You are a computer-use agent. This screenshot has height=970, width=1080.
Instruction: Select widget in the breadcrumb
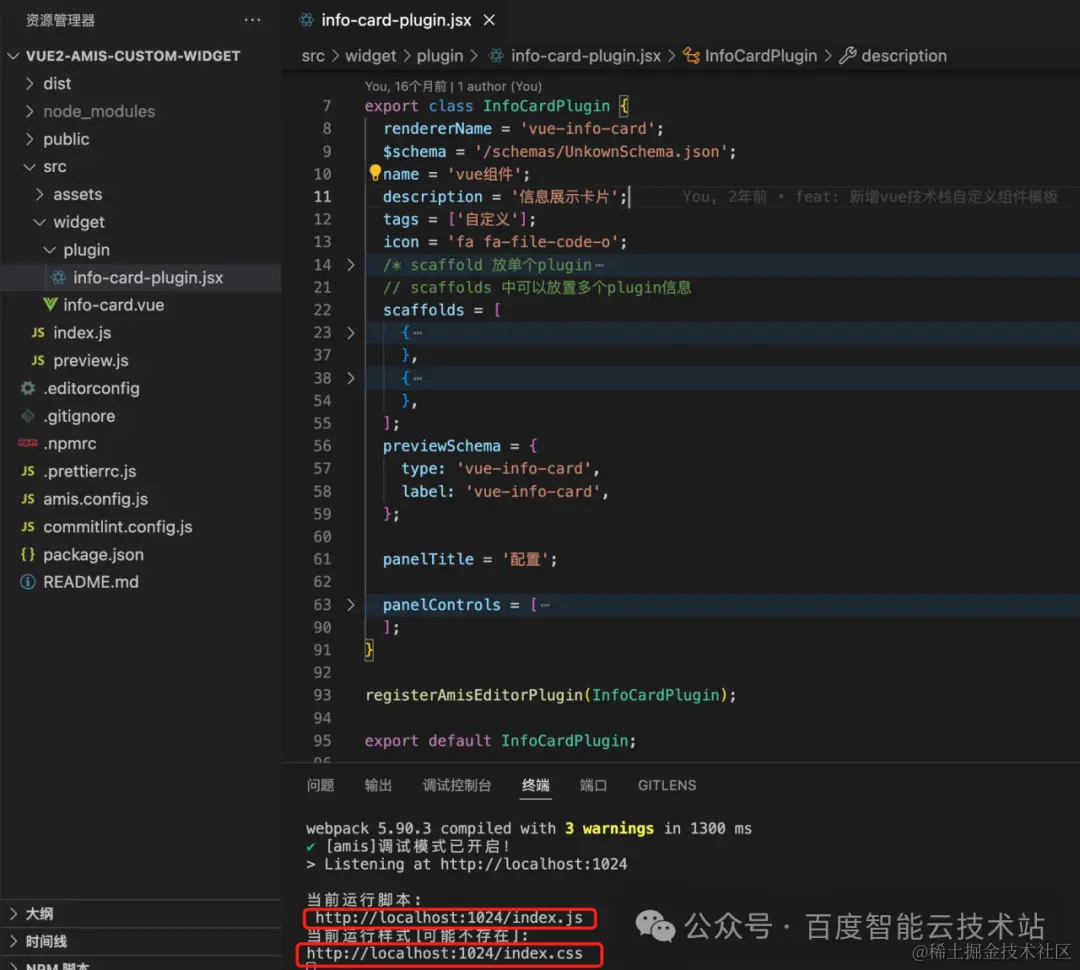(x=371, y=56)
